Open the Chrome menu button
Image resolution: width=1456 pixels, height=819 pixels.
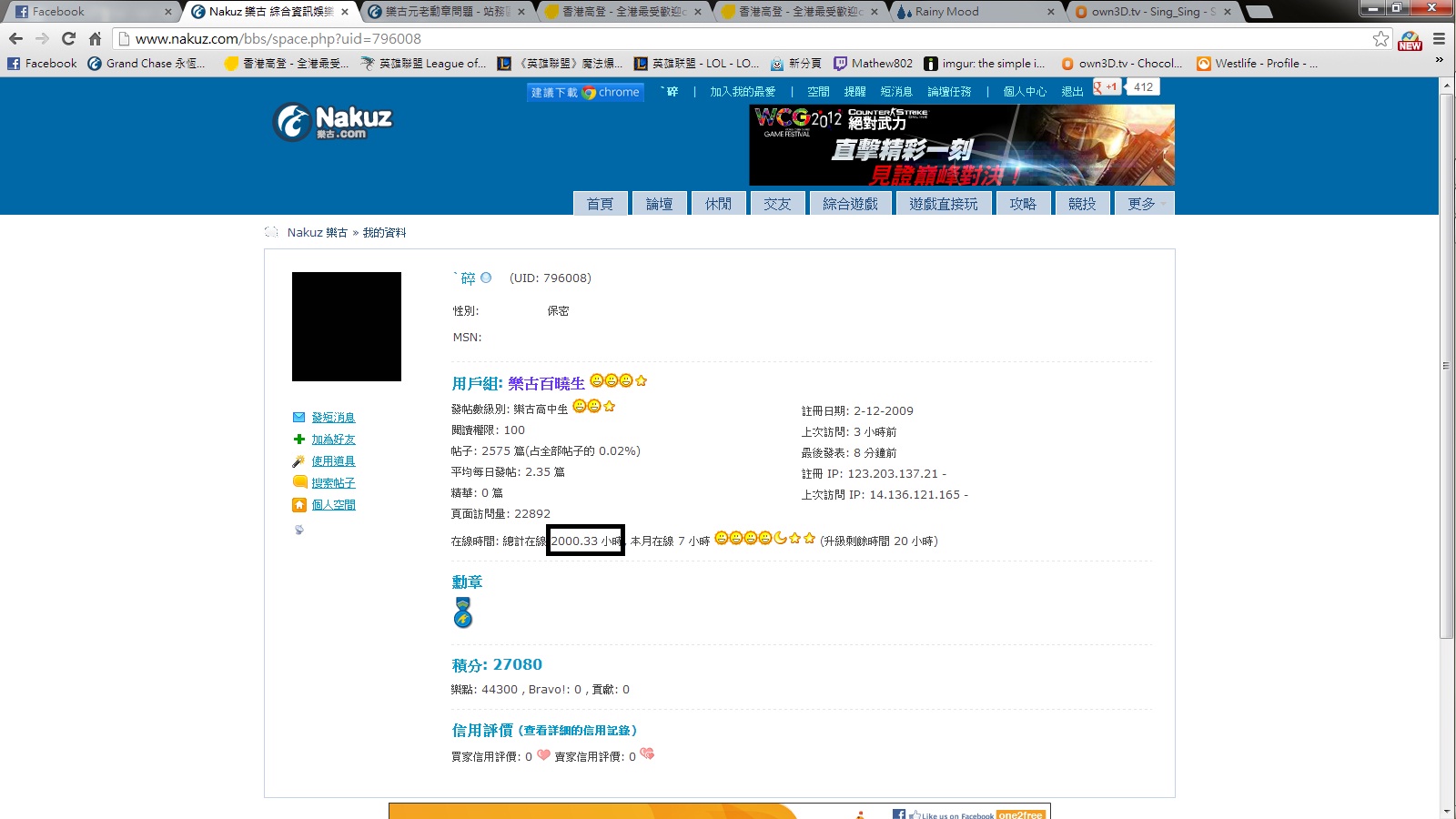[x=1439, y=38]
